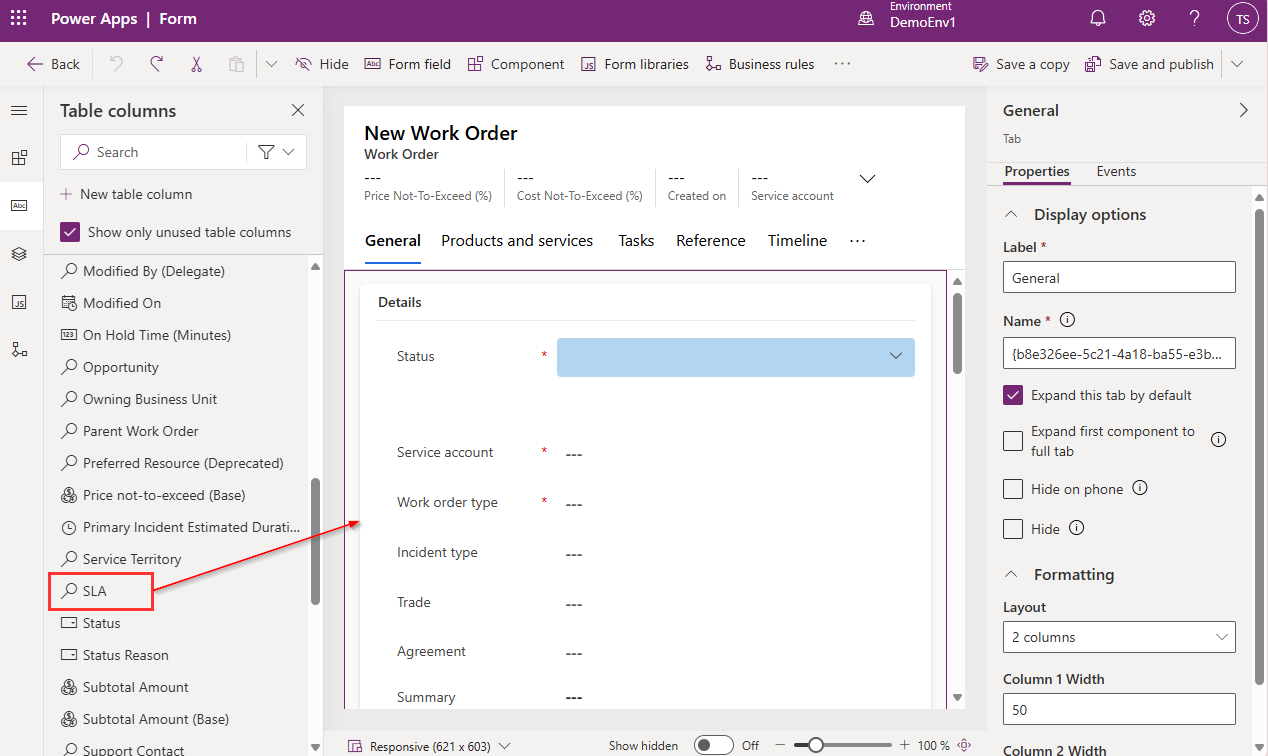Switch to the Tasks tab

(x=636, y=240)
